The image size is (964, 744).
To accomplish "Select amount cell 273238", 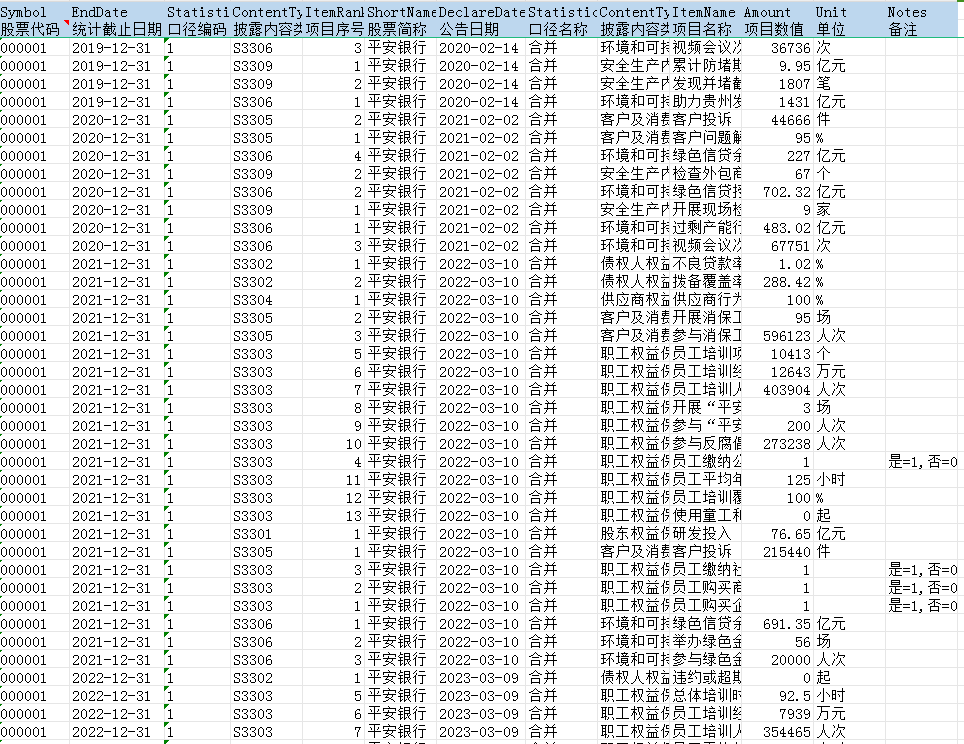I will click(778, 444).
